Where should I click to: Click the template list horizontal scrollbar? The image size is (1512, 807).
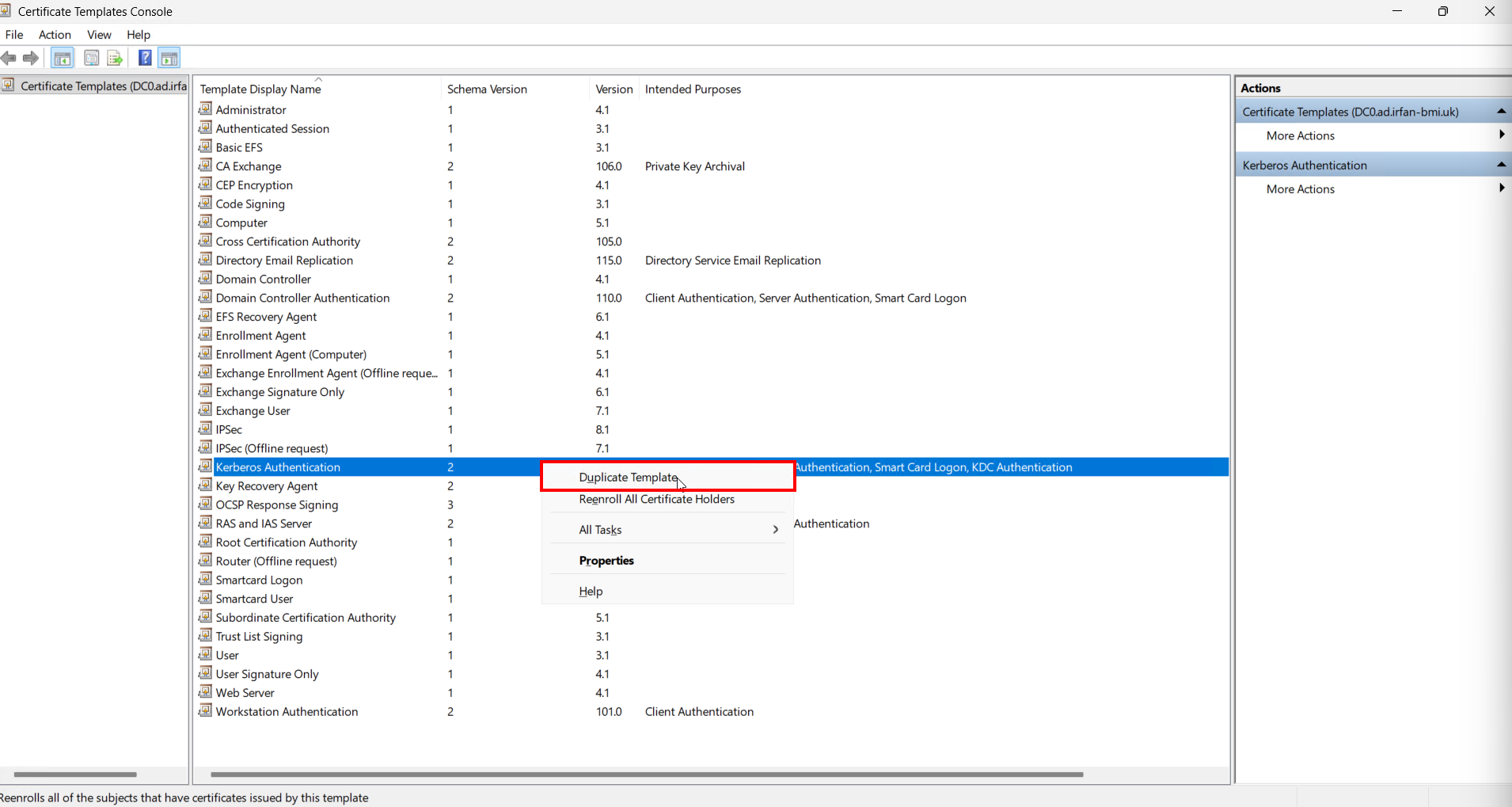647,774
